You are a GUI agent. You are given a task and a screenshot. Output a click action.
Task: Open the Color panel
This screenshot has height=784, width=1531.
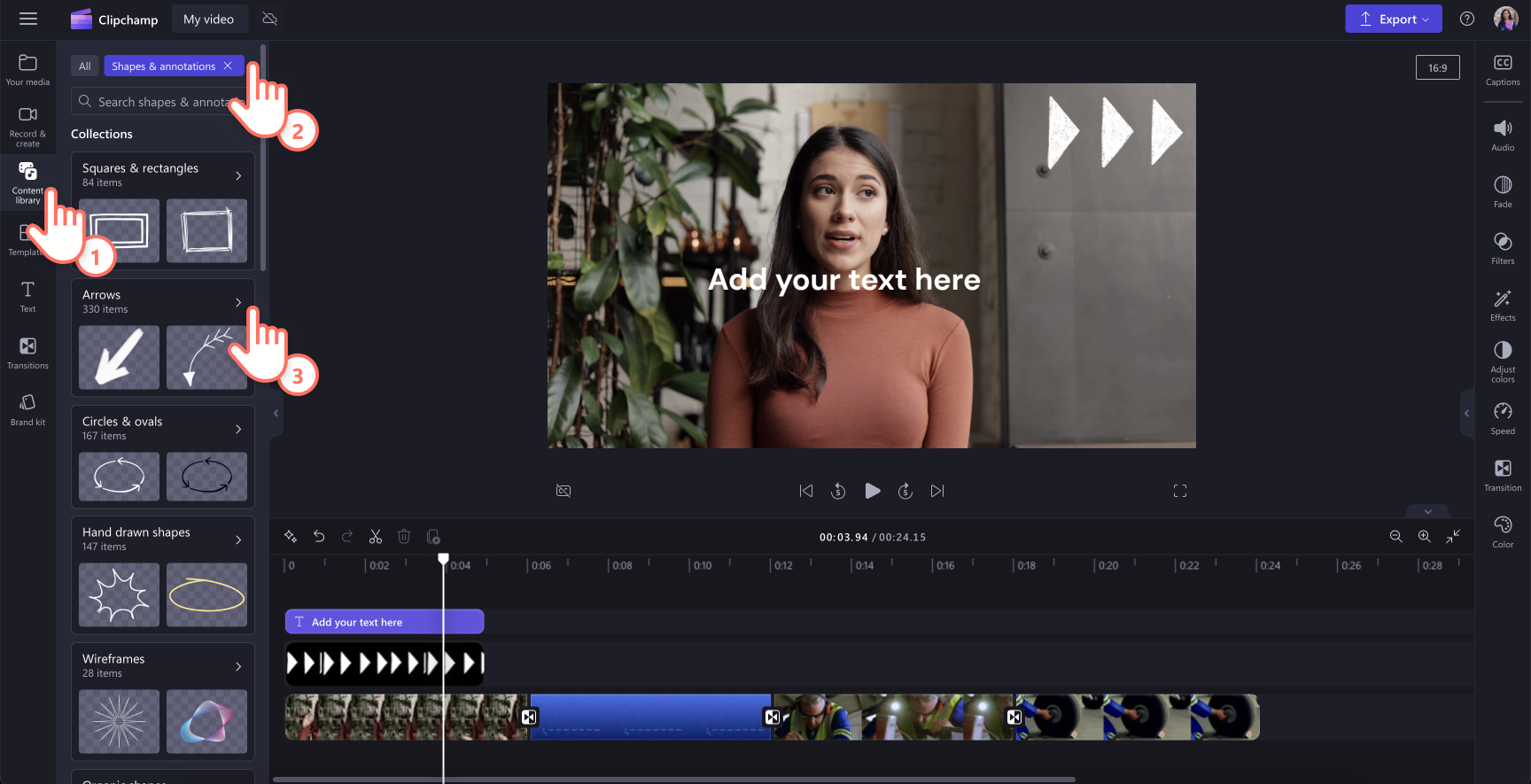[1503, 532]
